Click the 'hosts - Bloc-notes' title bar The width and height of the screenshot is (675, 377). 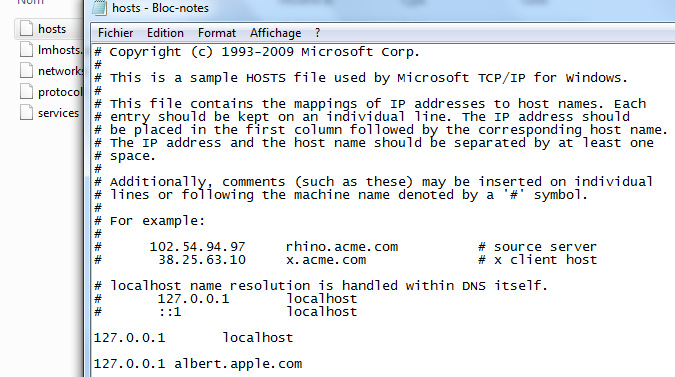(160, 8)
